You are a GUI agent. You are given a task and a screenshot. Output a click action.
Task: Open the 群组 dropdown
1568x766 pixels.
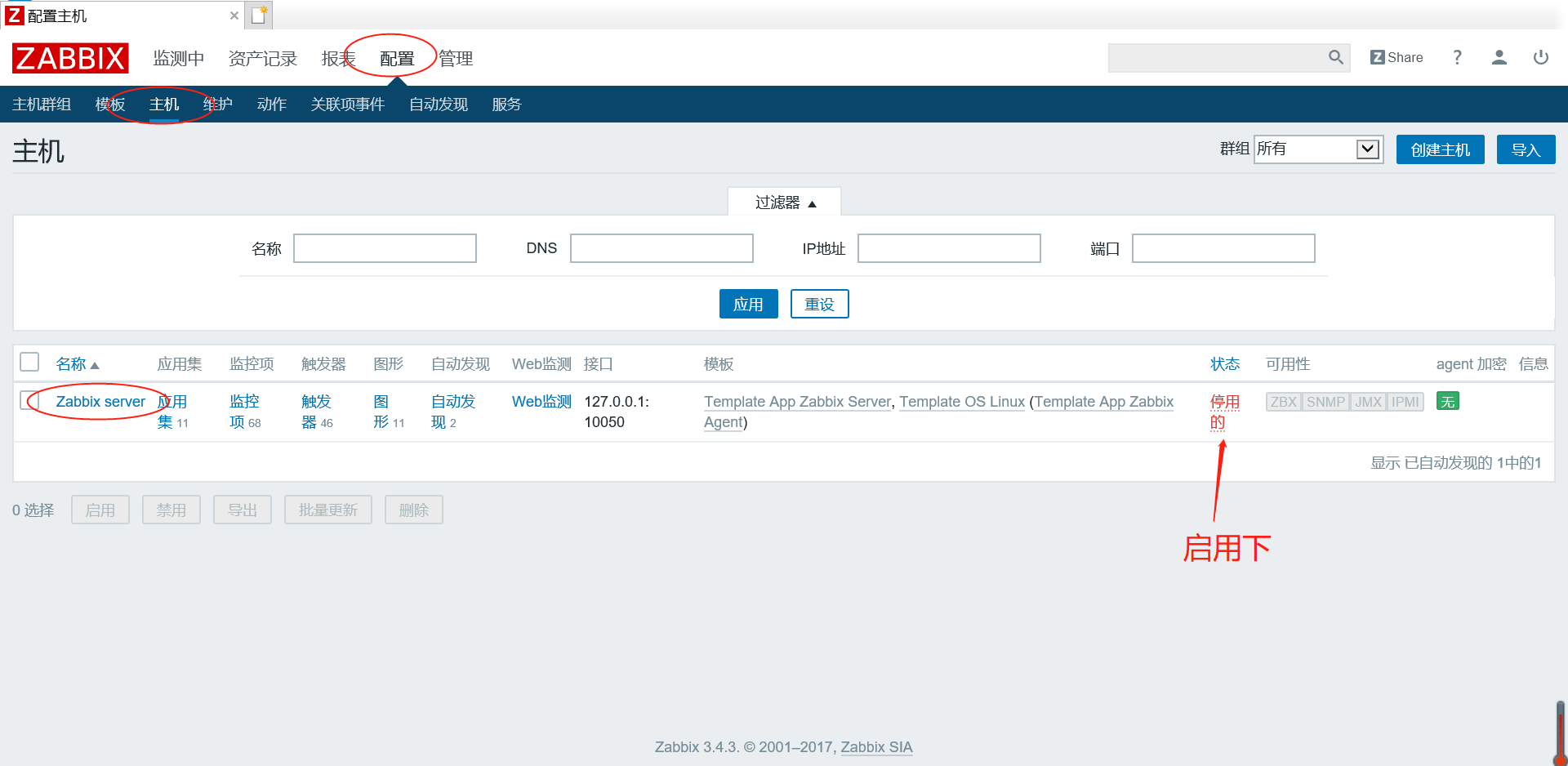1318,149
